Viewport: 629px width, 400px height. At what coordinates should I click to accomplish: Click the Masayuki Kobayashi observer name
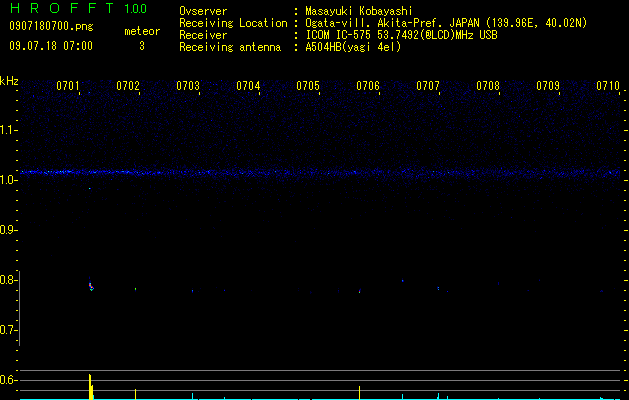coord(359,11)
